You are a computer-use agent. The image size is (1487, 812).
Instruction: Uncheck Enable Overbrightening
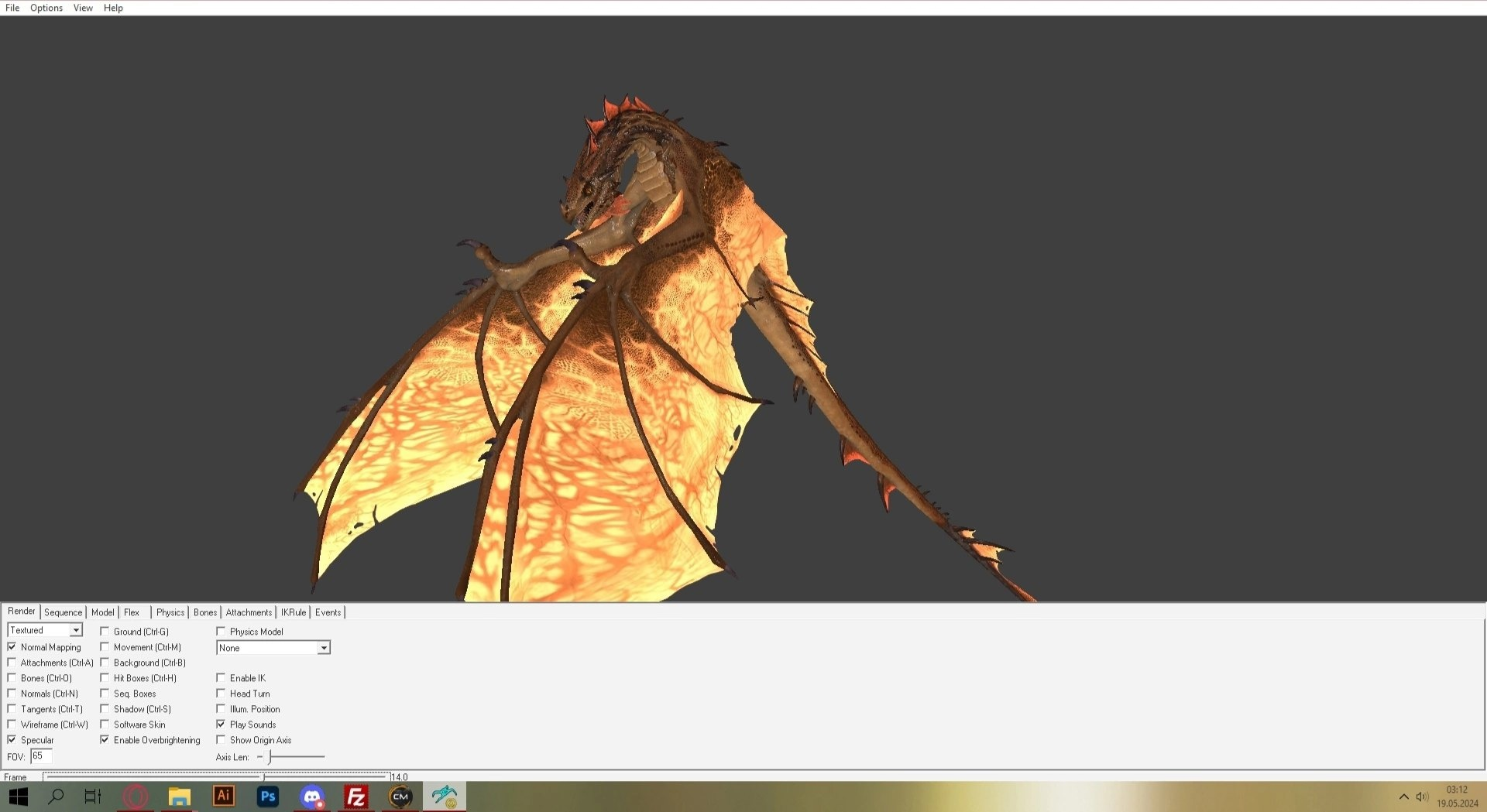[105, 740]
